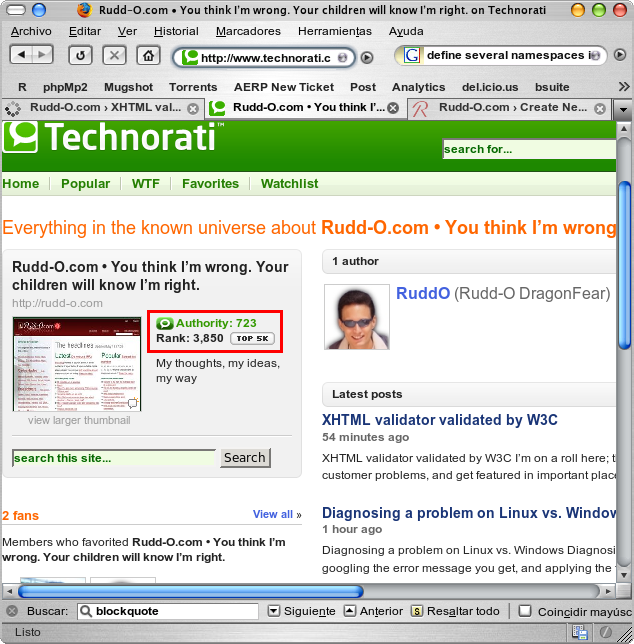Screen dimensions: 634x644
Task: Open the Marcadores menu
Action: click(x=248, y=31)
